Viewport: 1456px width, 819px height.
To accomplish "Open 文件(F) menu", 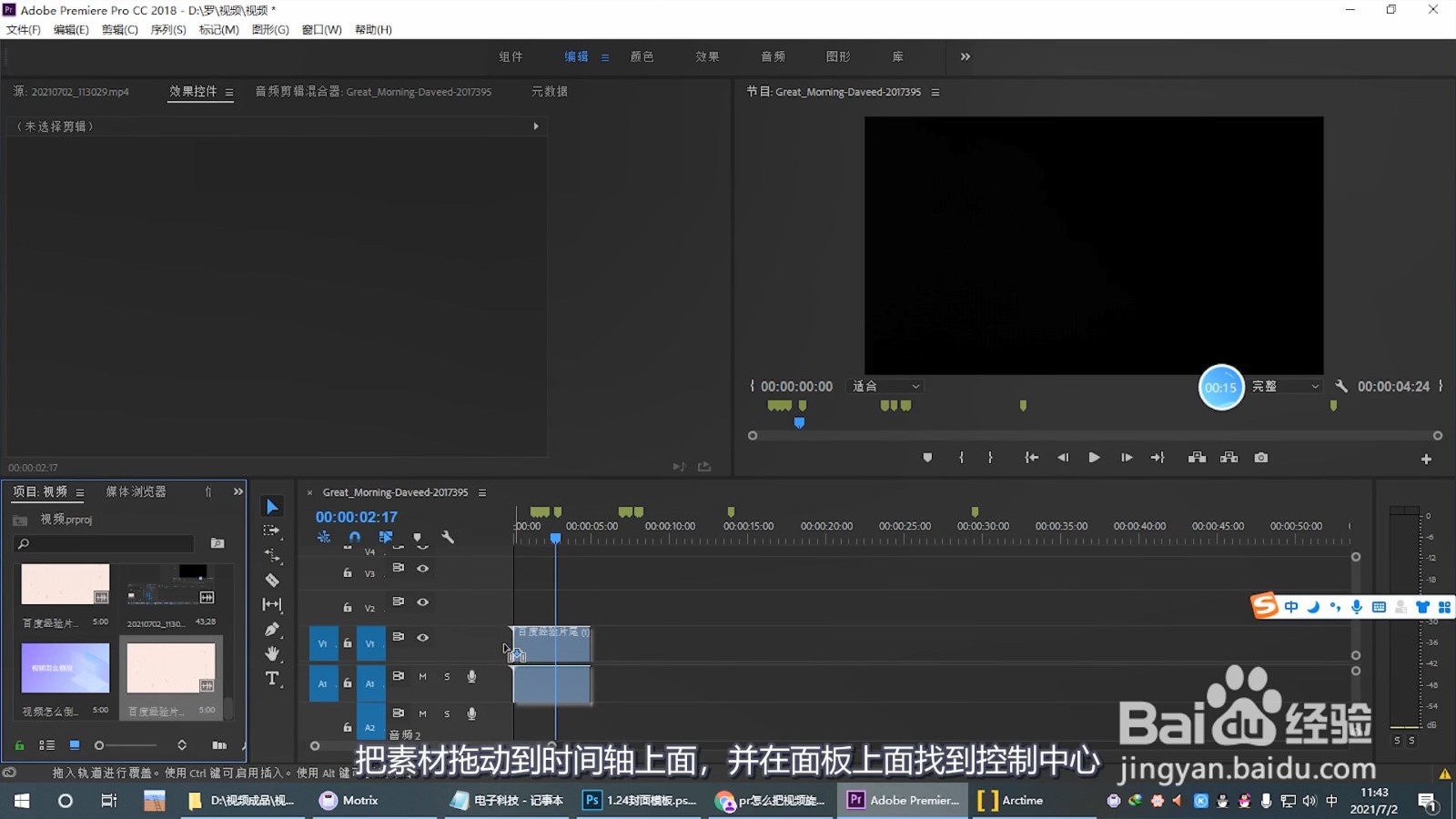I will (x=24, y=30).
